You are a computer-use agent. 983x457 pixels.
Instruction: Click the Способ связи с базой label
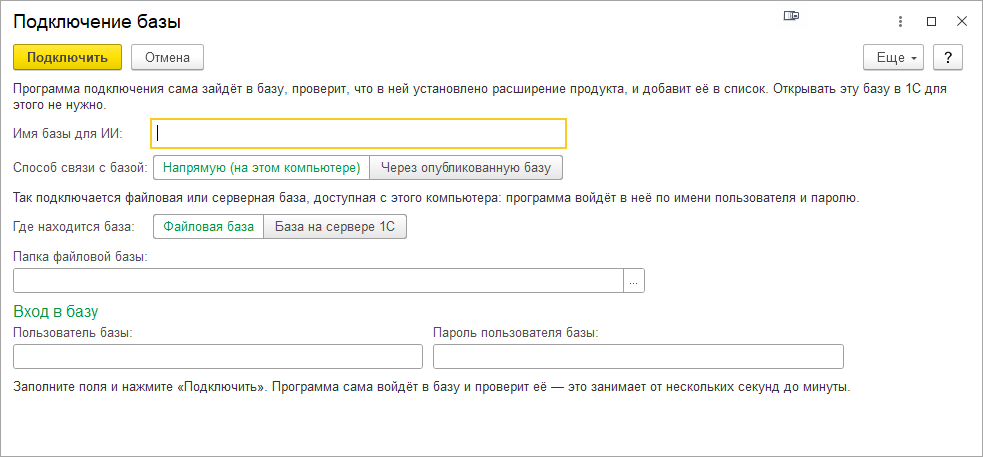(x=80, y=168)
